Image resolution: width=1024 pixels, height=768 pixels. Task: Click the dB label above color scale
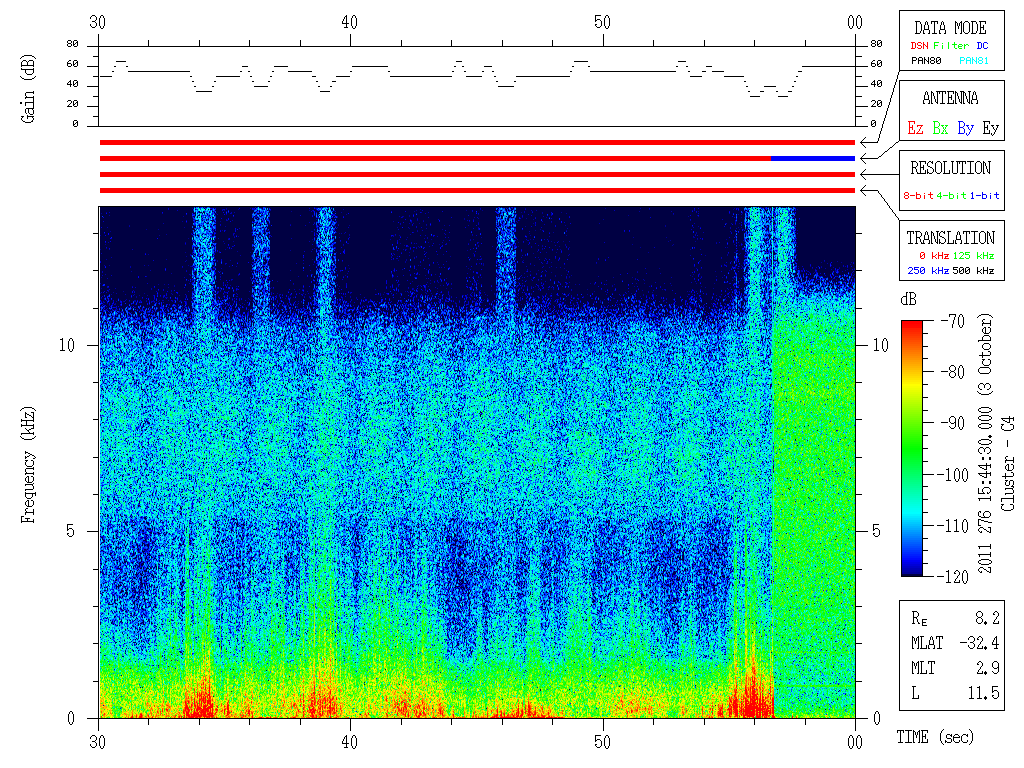(908, 299)
